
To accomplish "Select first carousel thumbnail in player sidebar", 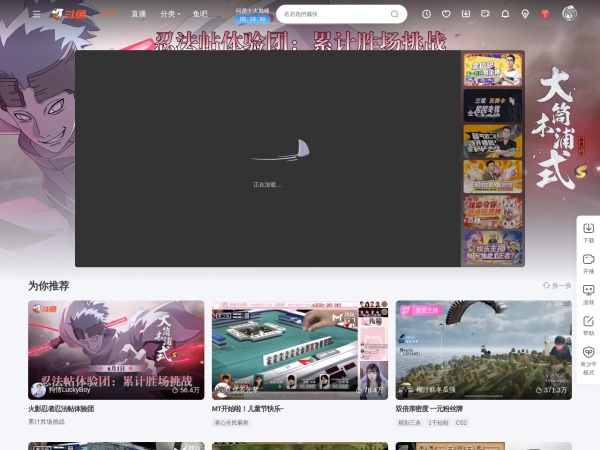I will pyautogui.click(x=492, y=70).
